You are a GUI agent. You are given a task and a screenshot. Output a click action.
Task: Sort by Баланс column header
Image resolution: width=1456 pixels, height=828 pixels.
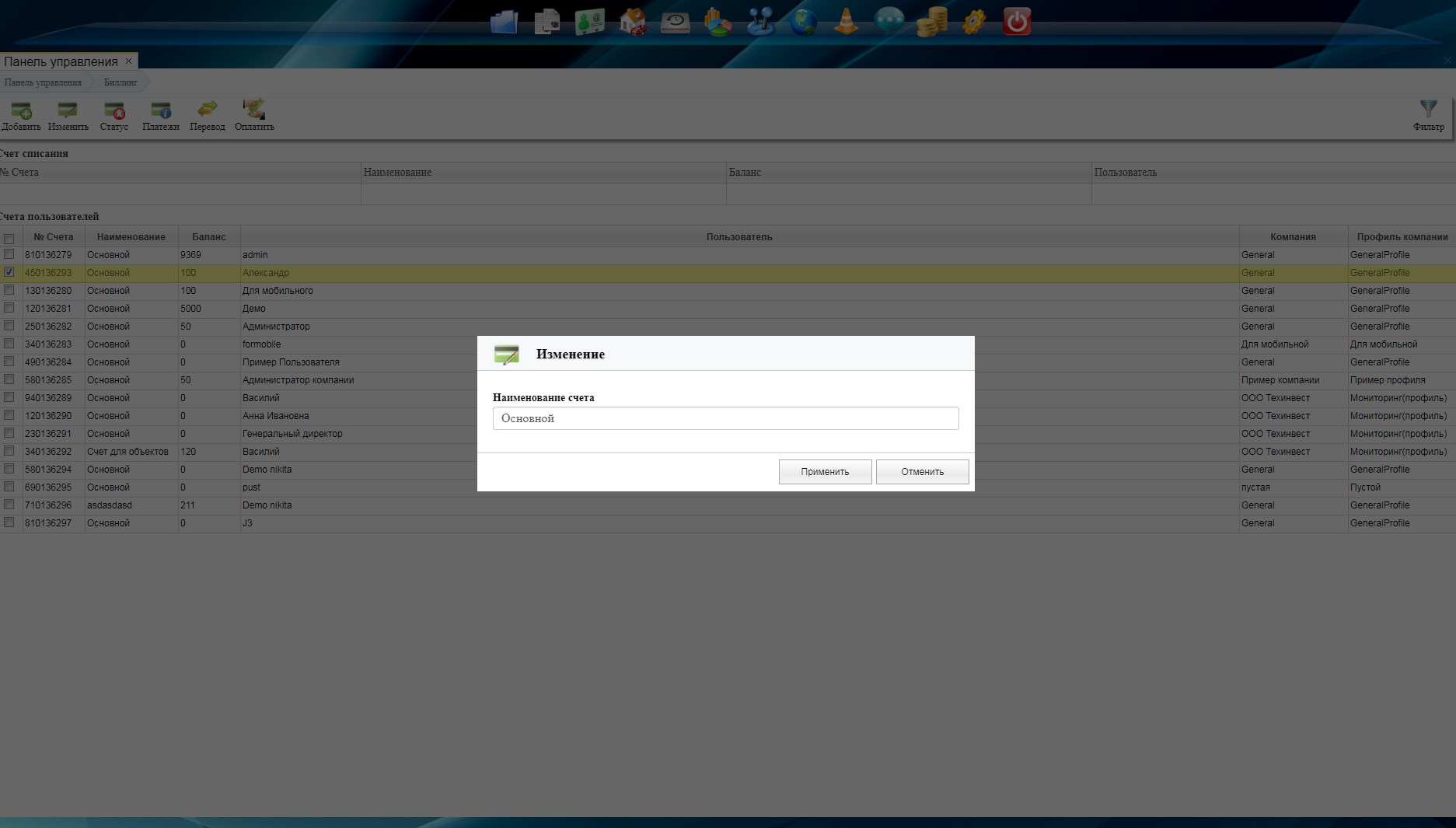click(x=209, y=237)
